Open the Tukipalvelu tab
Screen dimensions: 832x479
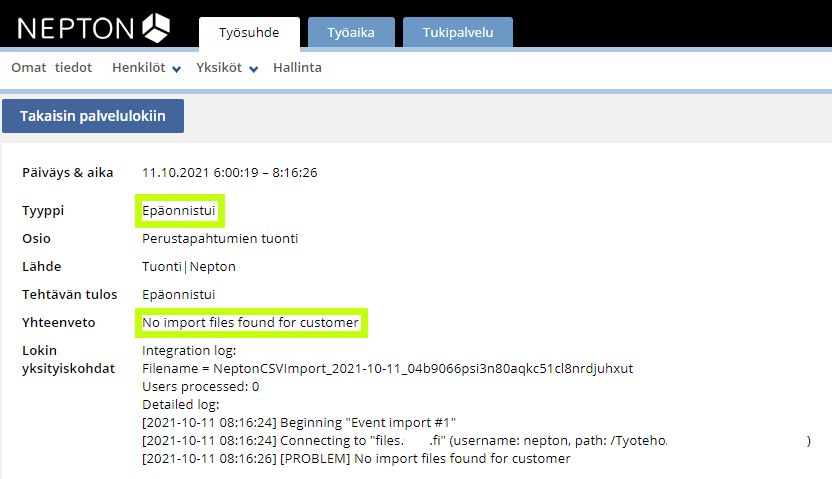pos(458,33)
